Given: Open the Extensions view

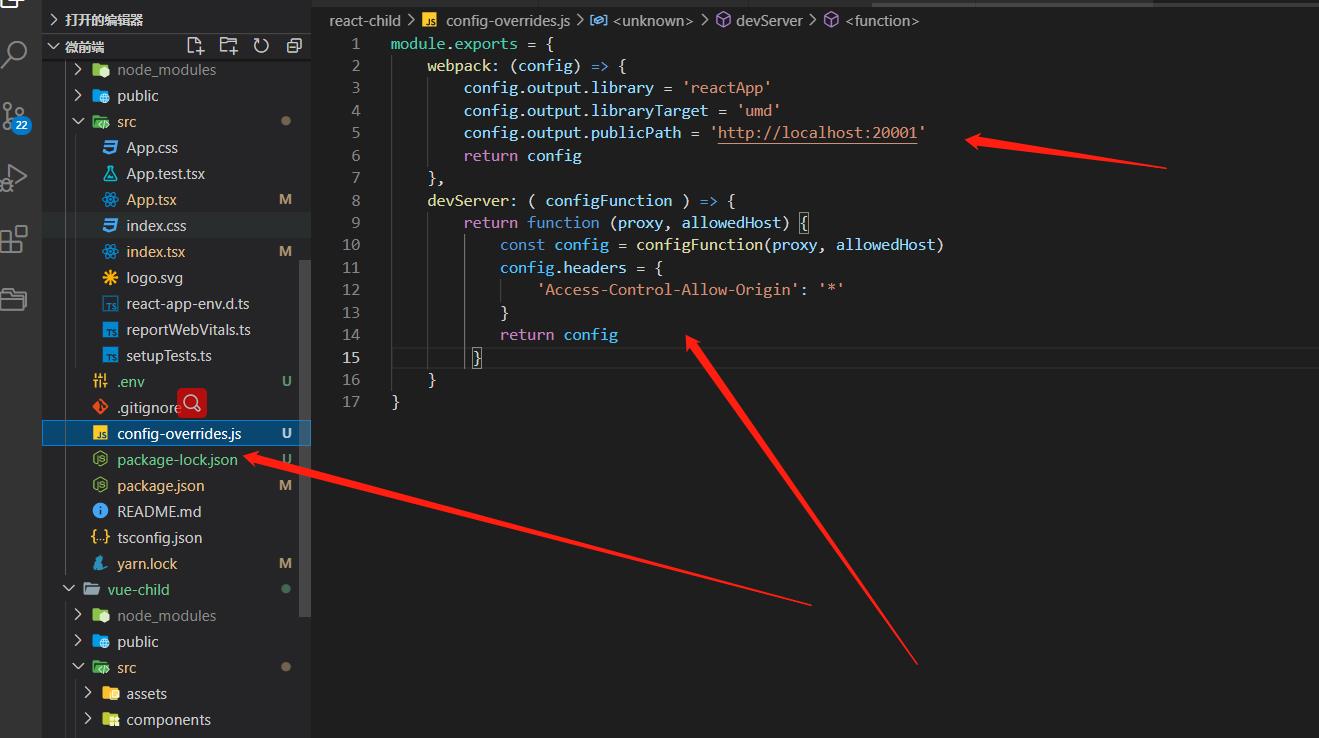Looking at the screenshot, I should click(x=13, y=239).
